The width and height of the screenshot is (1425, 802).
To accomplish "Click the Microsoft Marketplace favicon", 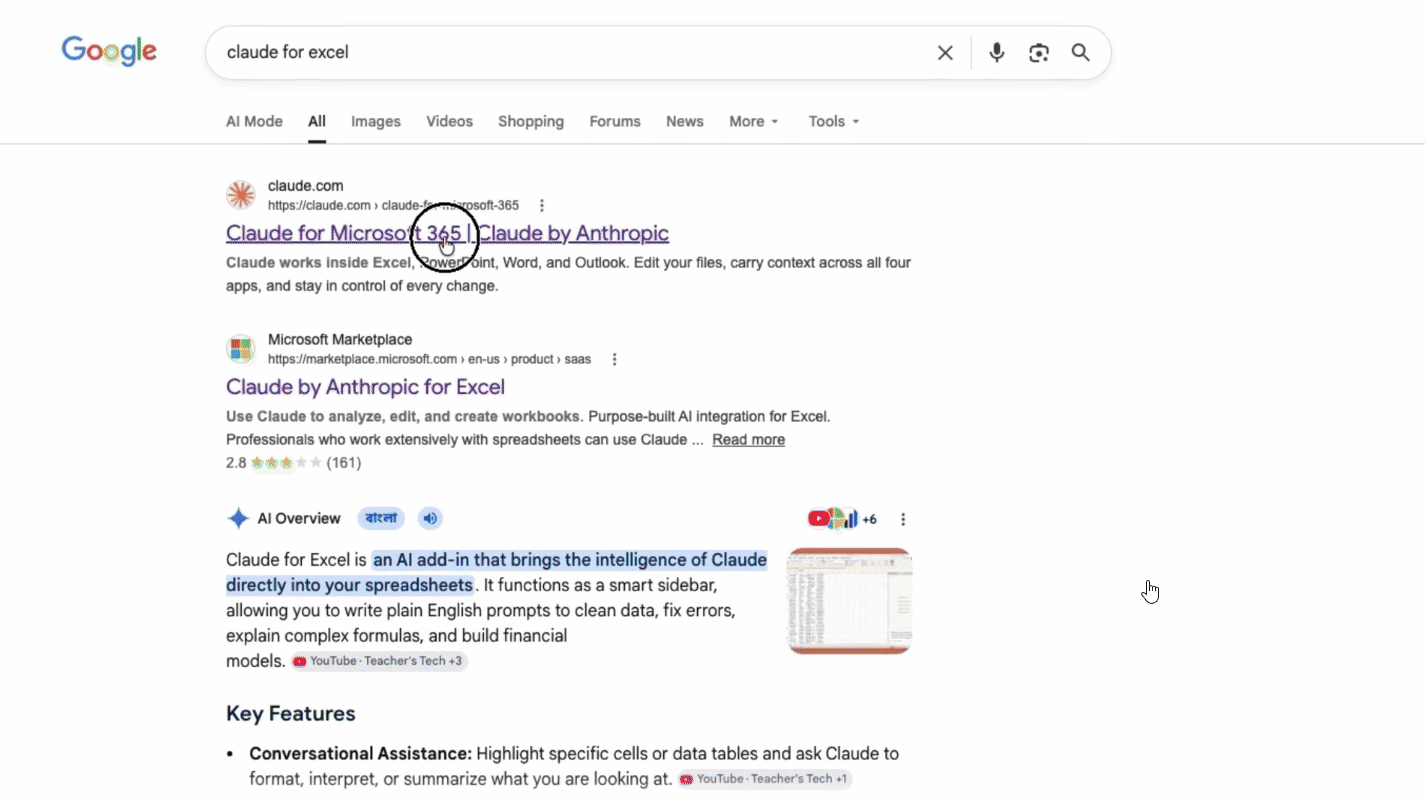I will click(240, 349).
